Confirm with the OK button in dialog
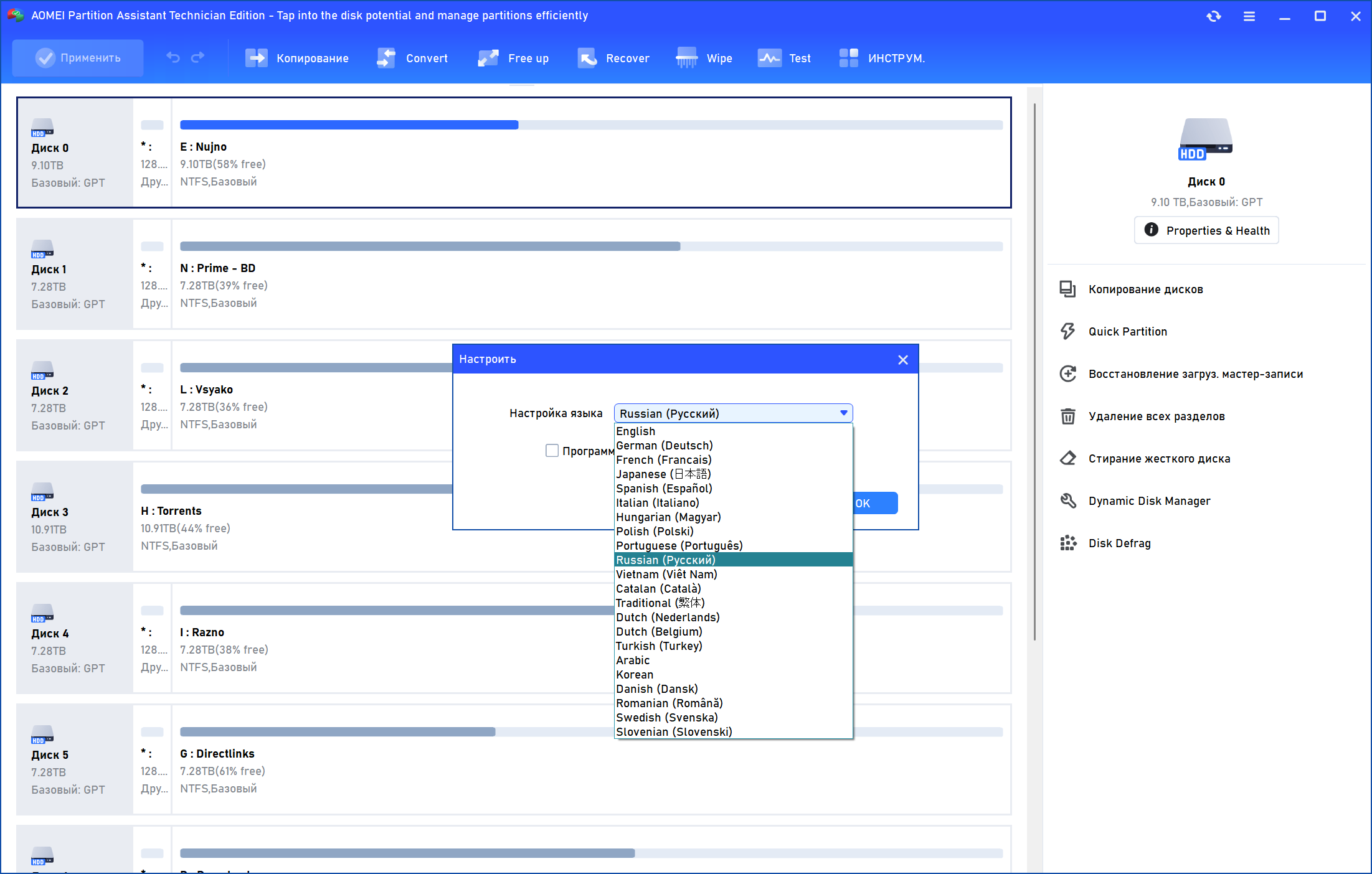 click(x=875, y=503)
